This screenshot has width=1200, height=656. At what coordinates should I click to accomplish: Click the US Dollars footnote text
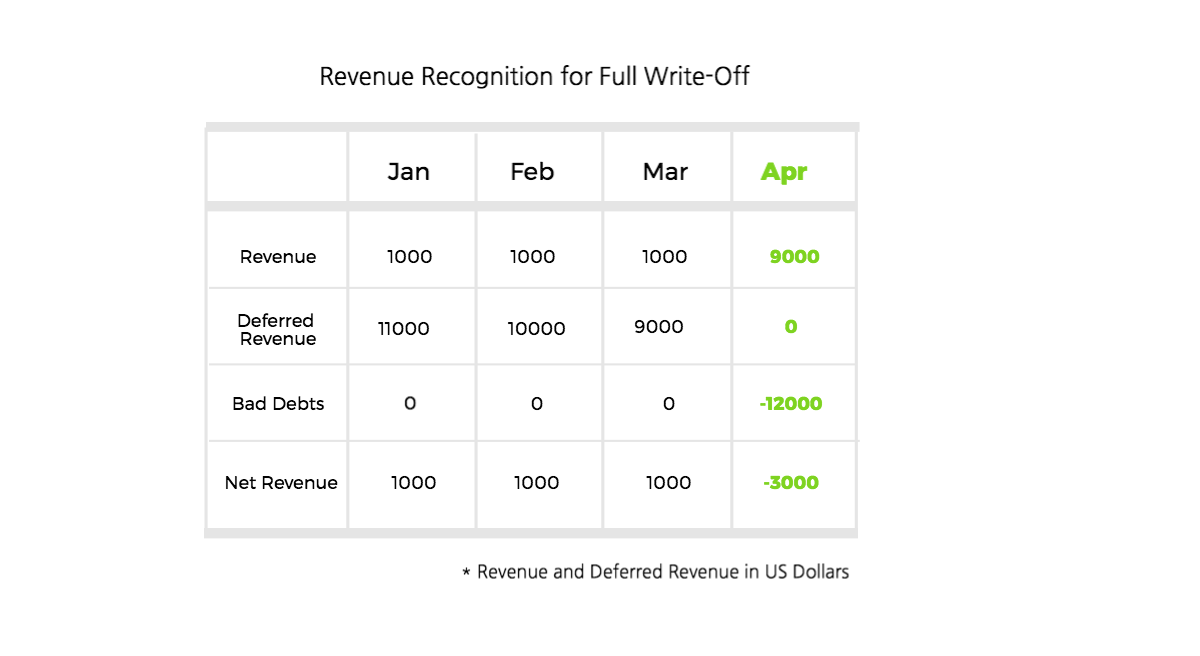655,572
